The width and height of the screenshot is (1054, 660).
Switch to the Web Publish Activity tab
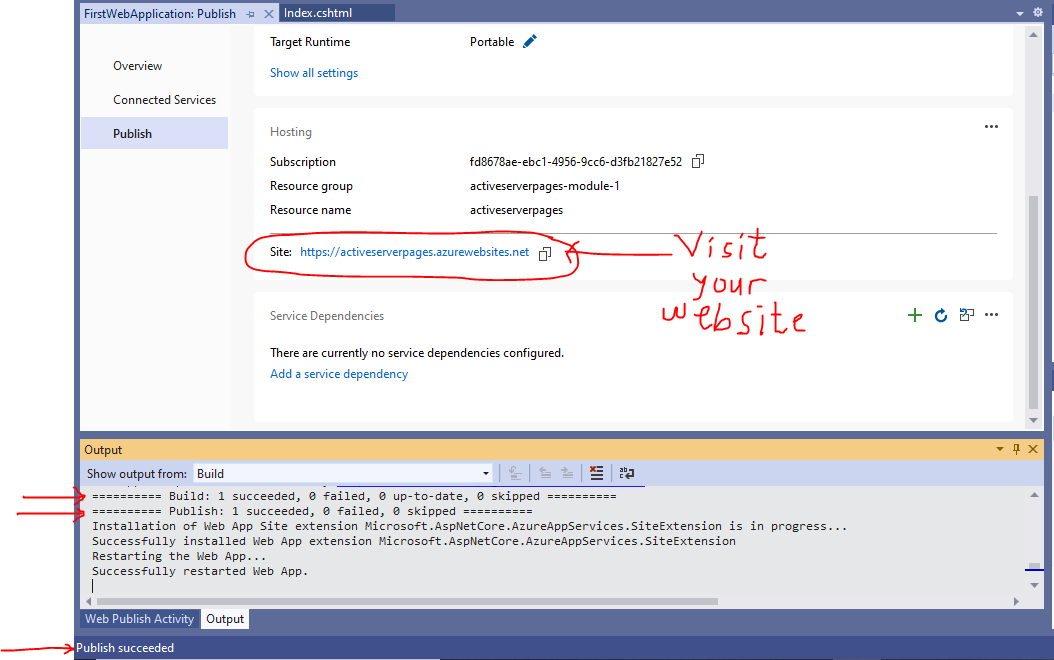139,619
